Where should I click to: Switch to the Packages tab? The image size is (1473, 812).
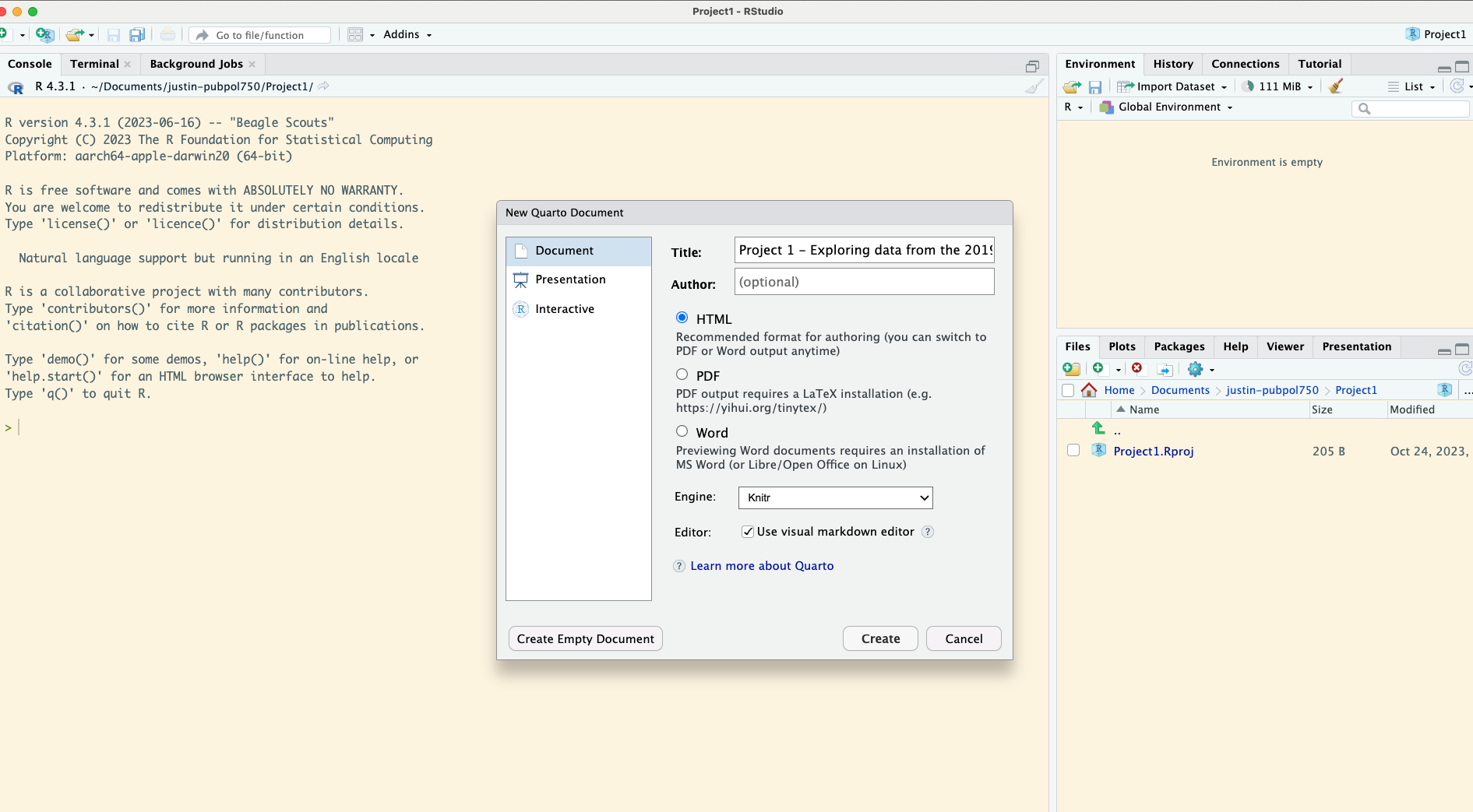pos(1179,346)
